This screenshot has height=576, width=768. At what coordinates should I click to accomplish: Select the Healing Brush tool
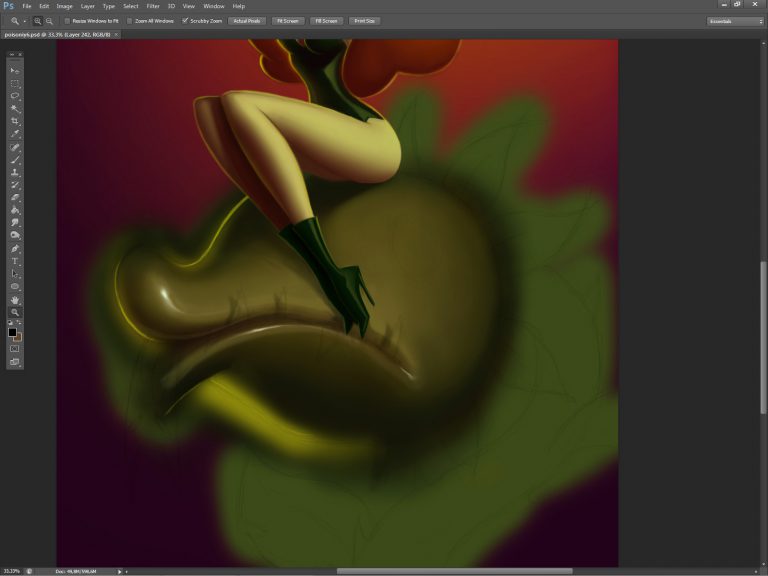15,147
